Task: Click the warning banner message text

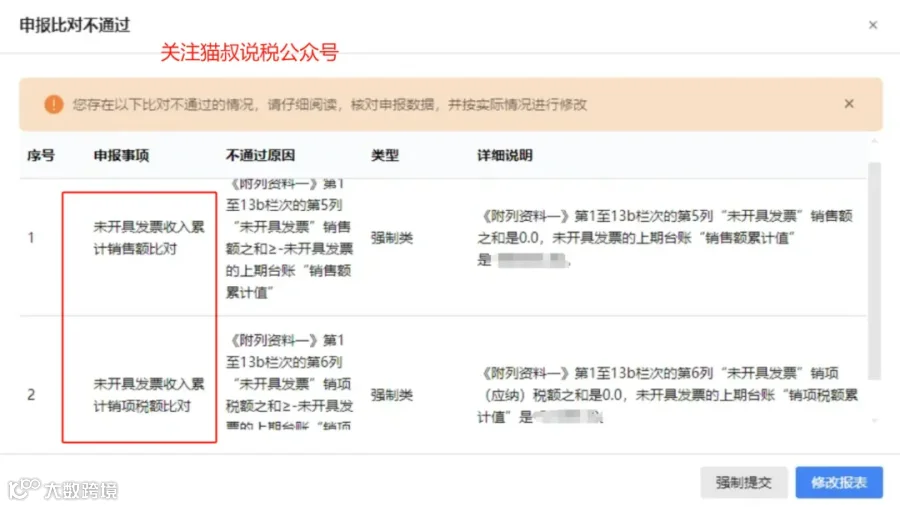Action: pyautogui.click(x=329, y=104)
